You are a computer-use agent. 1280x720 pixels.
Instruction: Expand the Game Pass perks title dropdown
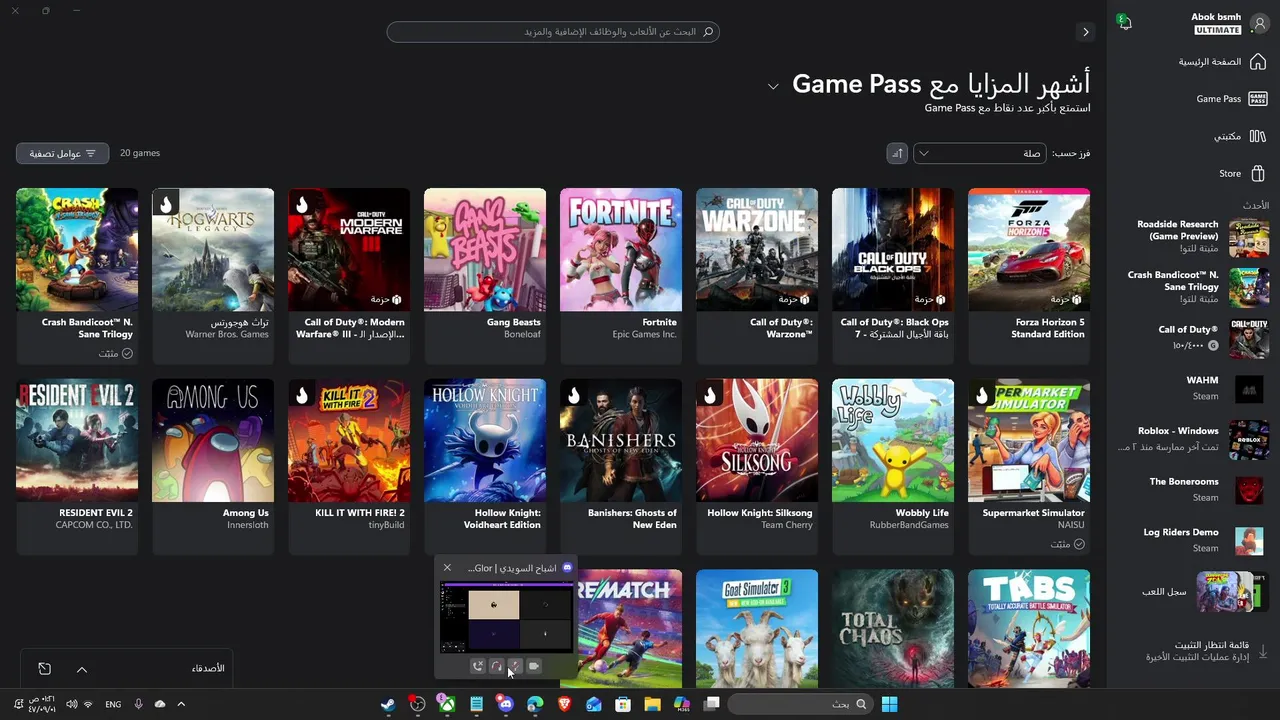click(x=773, y=86)
